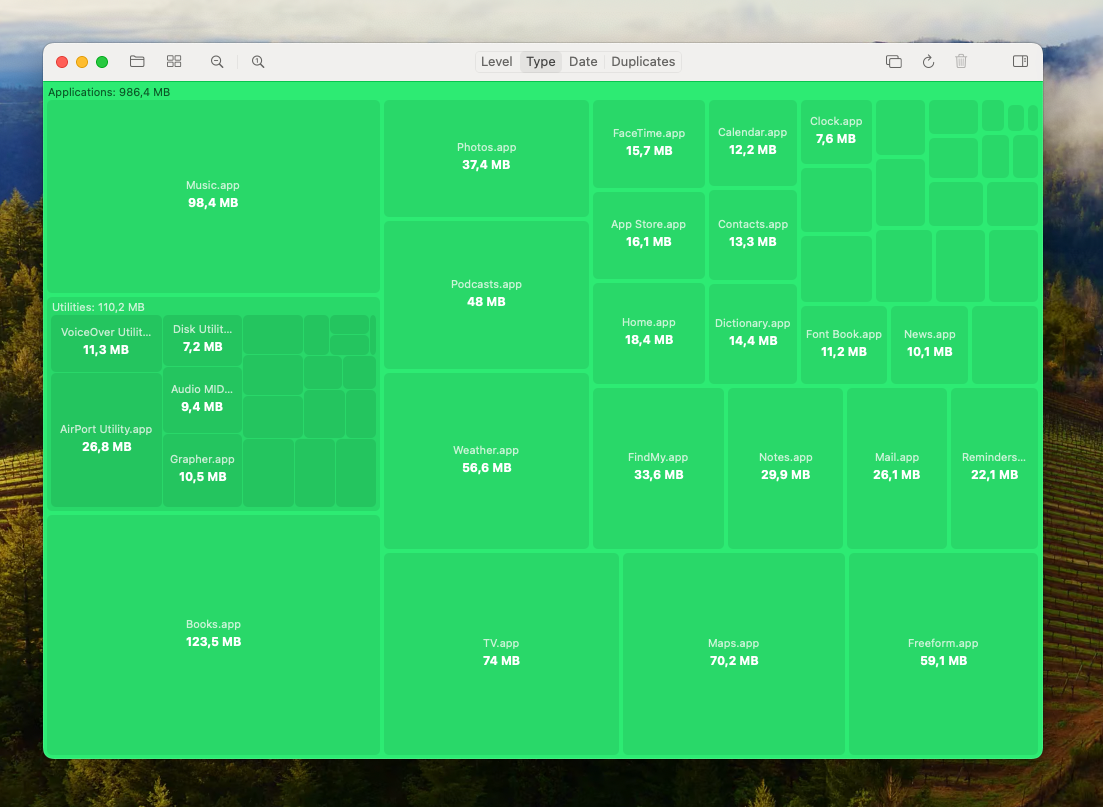Select the Reminders tile 22,1 MB
The image size is (1103, 807).
point(995,468)
